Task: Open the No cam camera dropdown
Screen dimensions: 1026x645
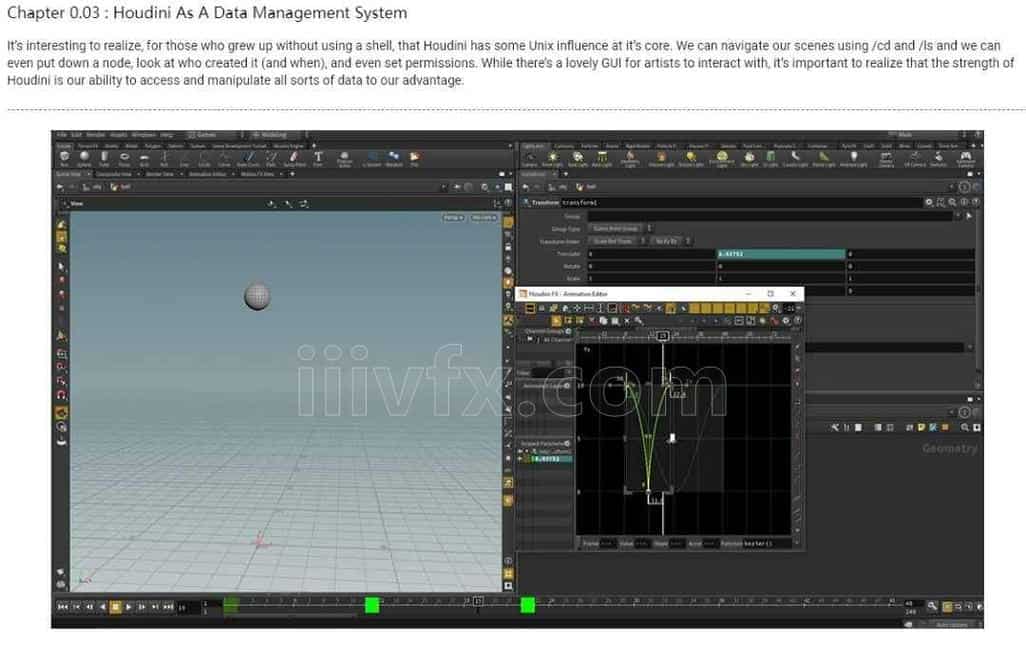Action: [x=484, y=218]
